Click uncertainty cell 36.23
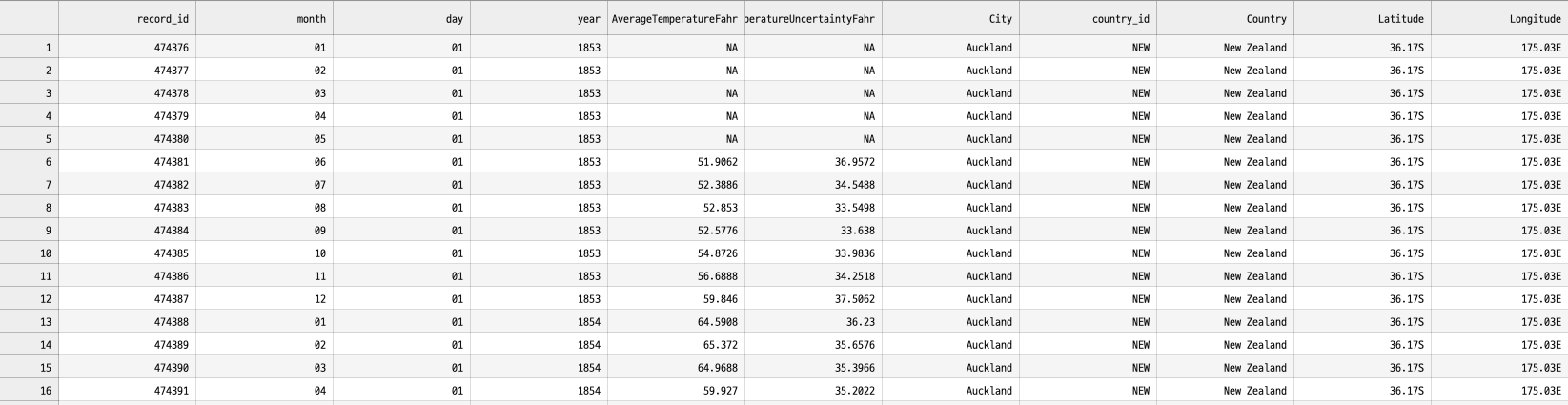 pos(813,321)
